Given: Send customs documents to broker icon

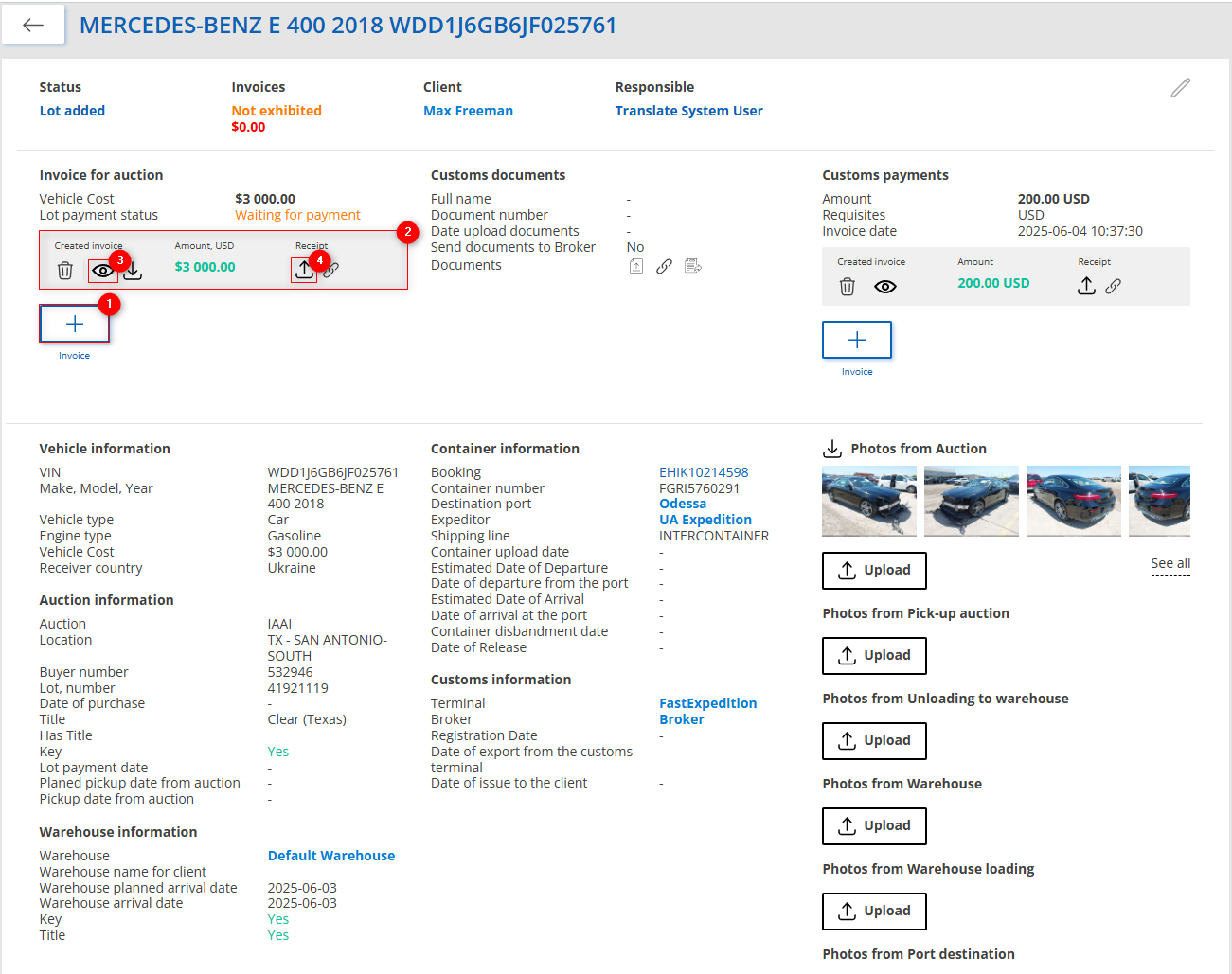Looking at the screenshot, I should [x=693, y=266].
